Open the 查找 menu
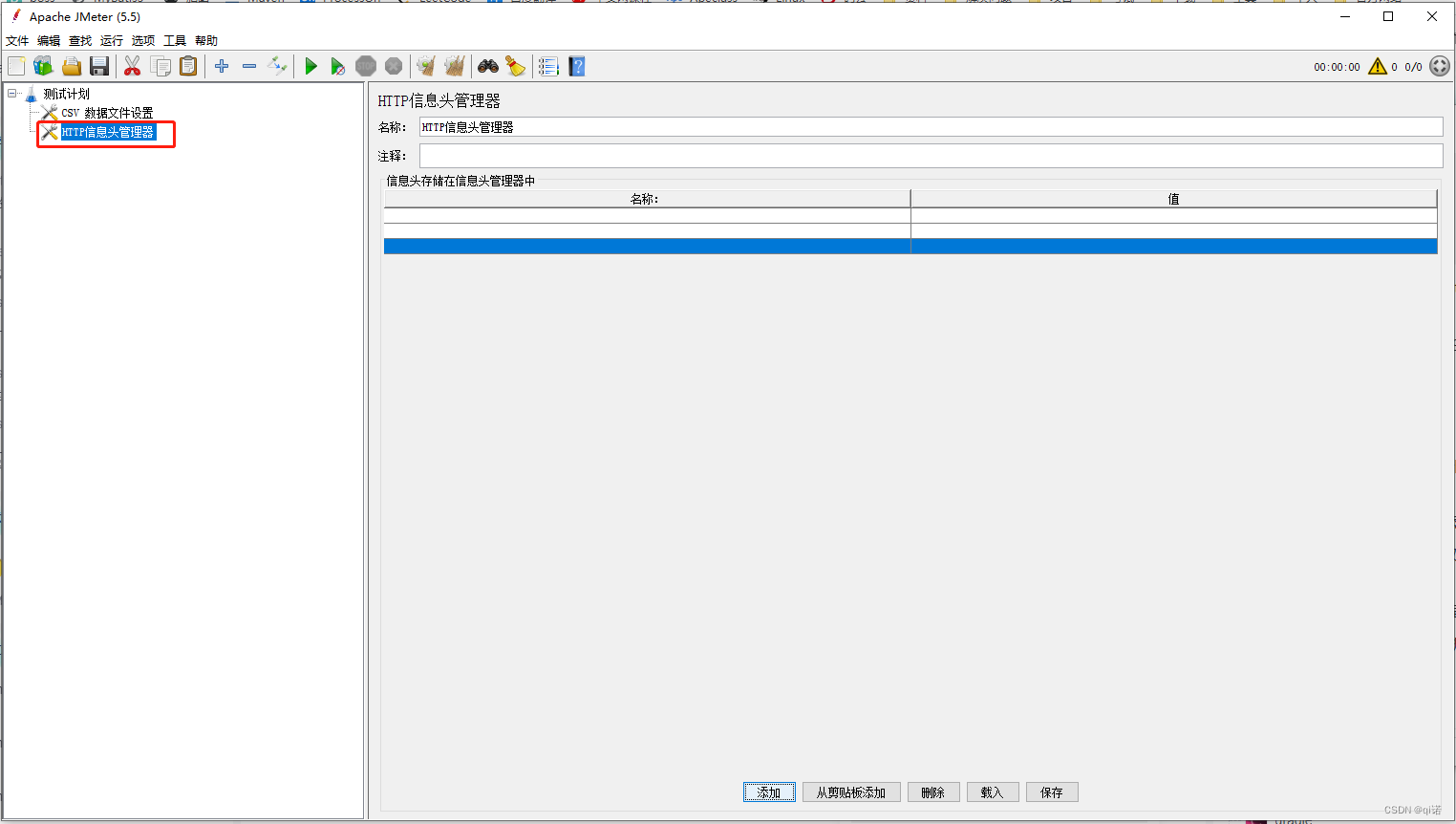This screenshot has height=824, width=1456. 80,41
